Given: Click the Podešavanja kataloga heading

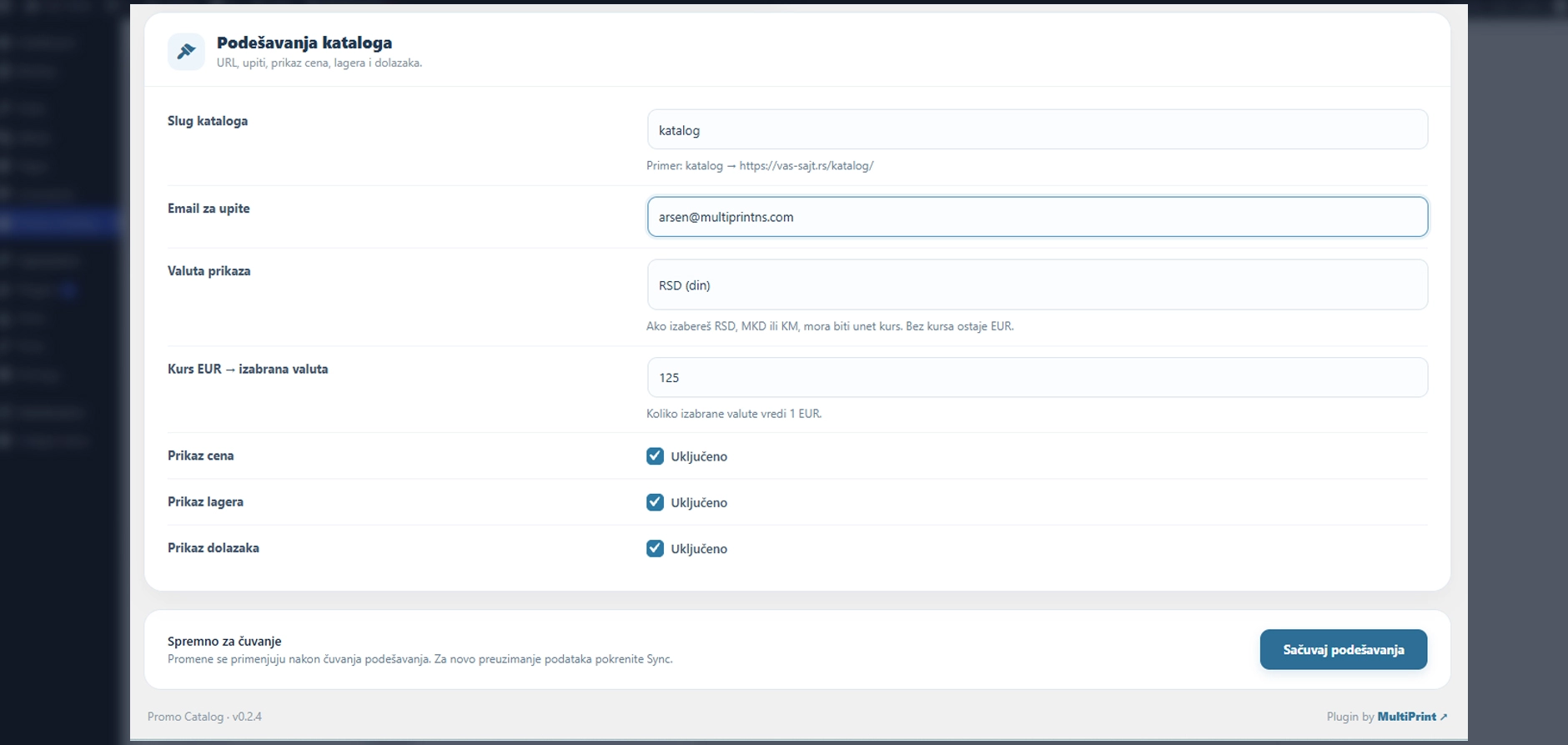Looking at the screenshot, I should pyautogui.click(x=304, y=43).
